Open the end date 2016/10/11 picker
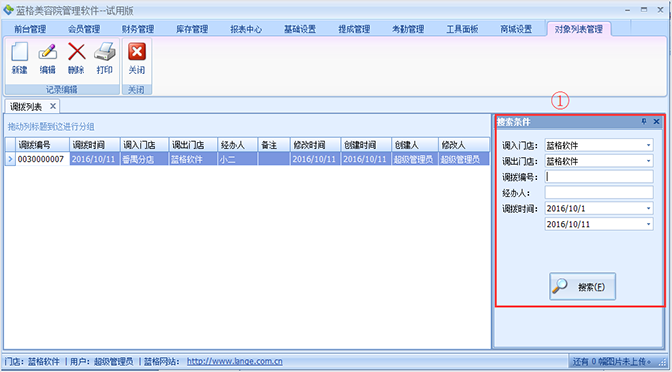 point(648,224)
